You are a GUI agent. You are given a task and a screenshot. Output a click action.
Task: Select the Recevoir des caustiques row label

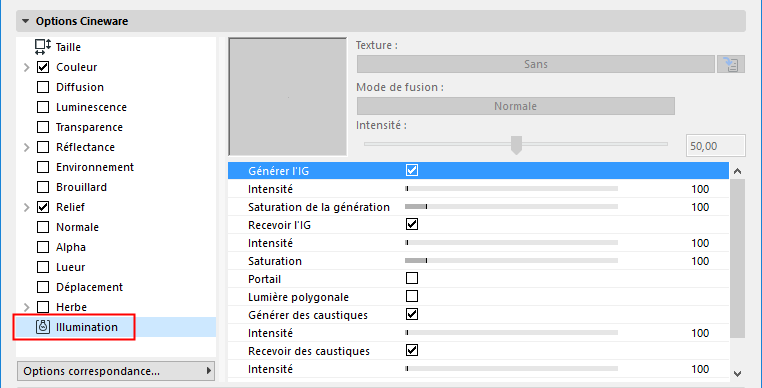[x=309, y=351]
